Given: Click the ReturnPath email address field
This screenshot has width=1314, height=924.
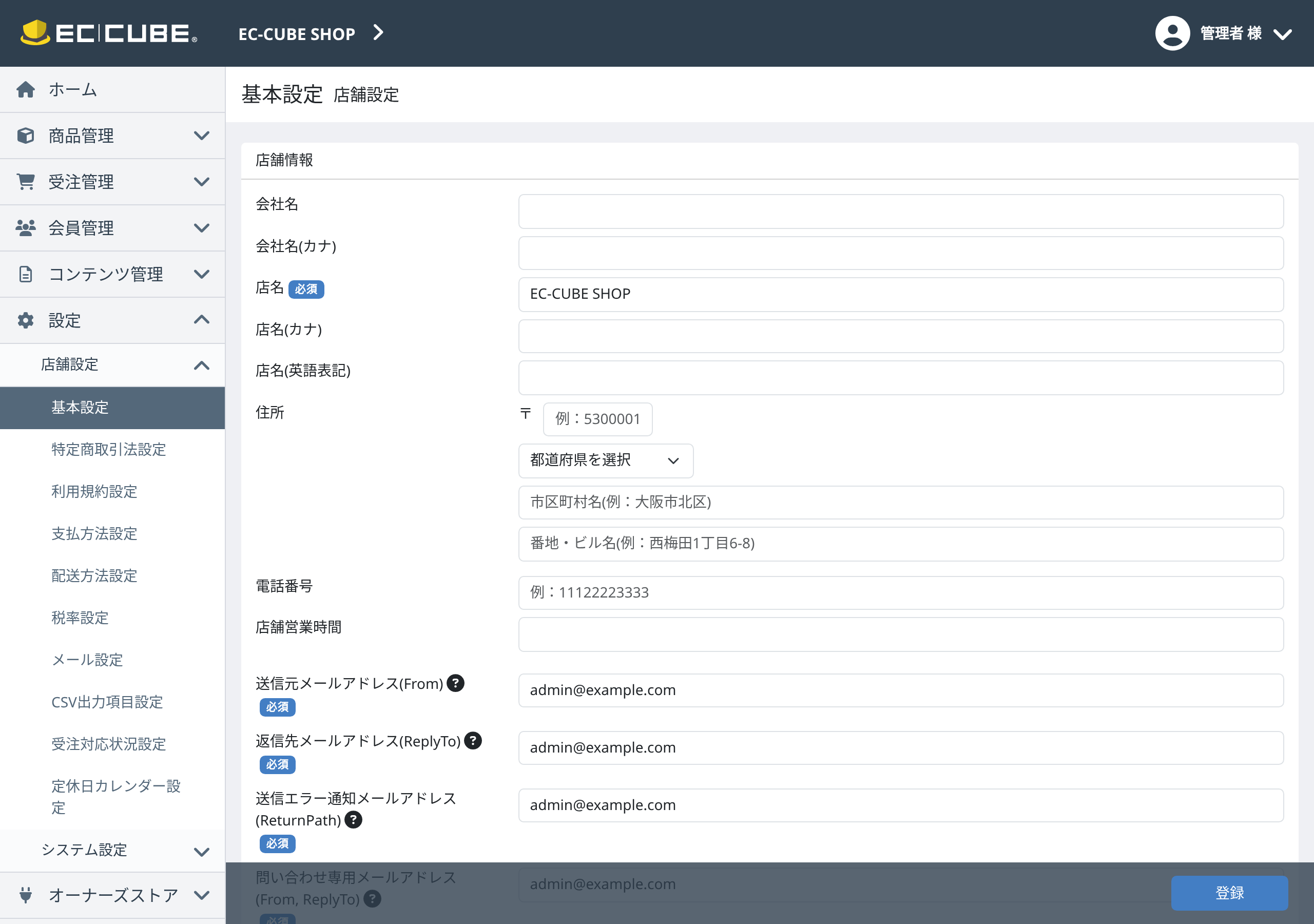Looking at the screenshot, I should [x=901, y=805].
